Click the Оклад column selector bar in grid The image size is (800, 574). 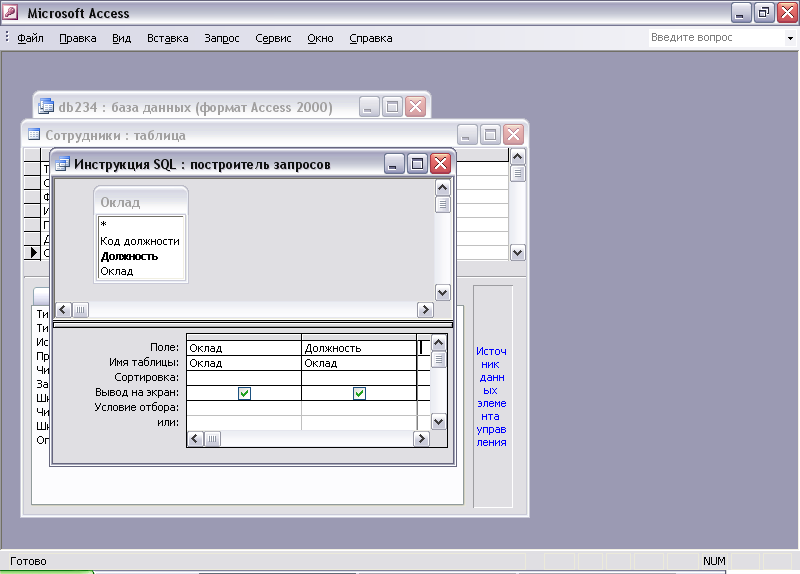pos(244,337)
